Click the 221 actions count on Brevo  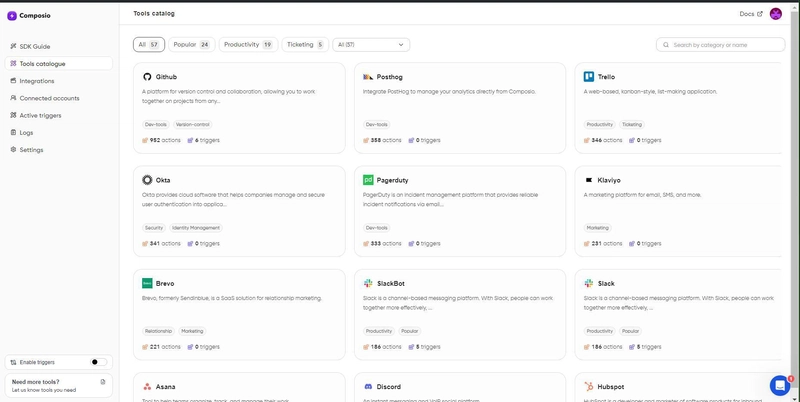(x=161, y=347)
